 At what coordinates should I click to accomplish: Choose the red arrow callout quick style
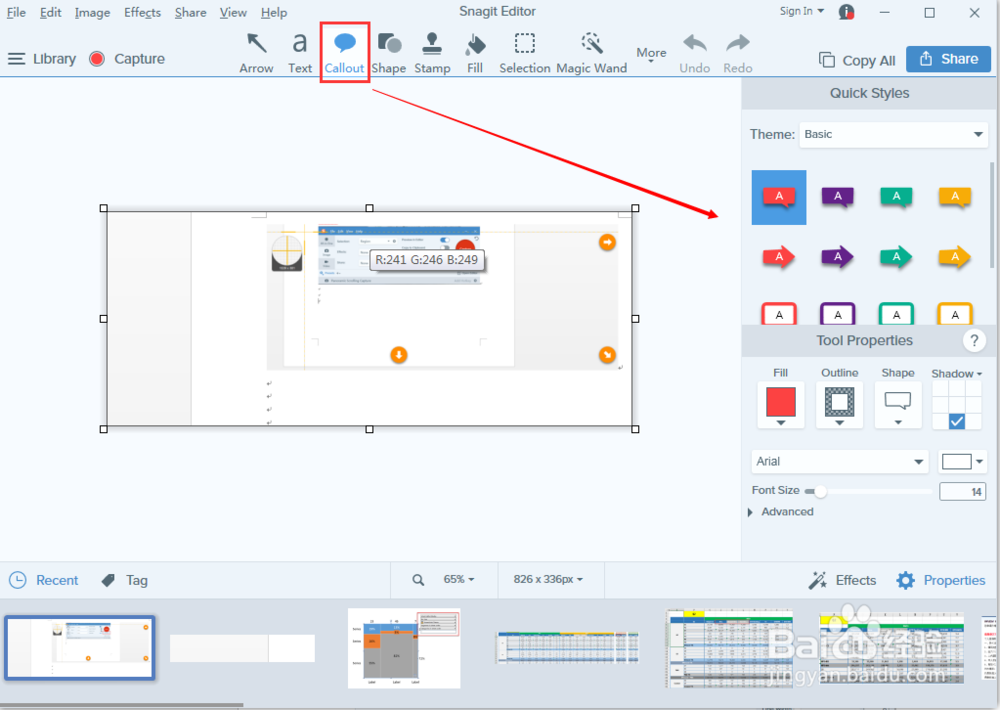779,257
